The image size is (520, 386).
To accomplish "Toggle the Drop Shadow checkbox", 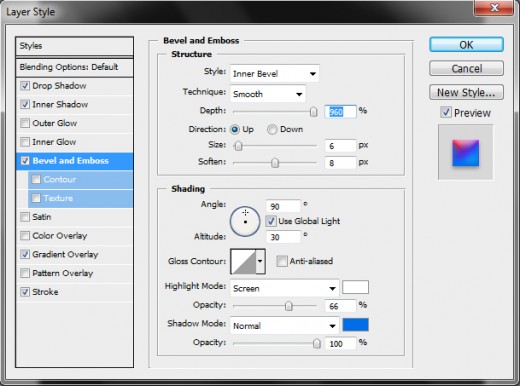I will (x=25, y=86).
